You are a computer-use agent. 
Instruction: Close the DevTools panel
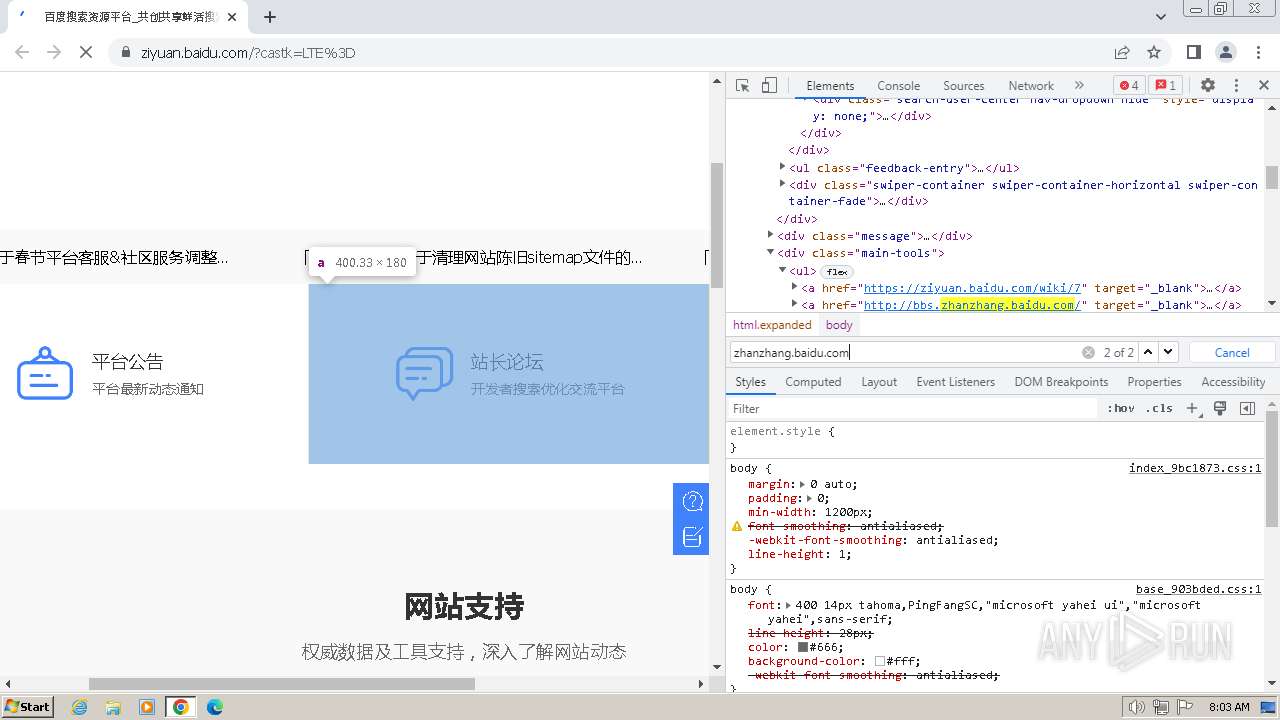coord(1264,85)
